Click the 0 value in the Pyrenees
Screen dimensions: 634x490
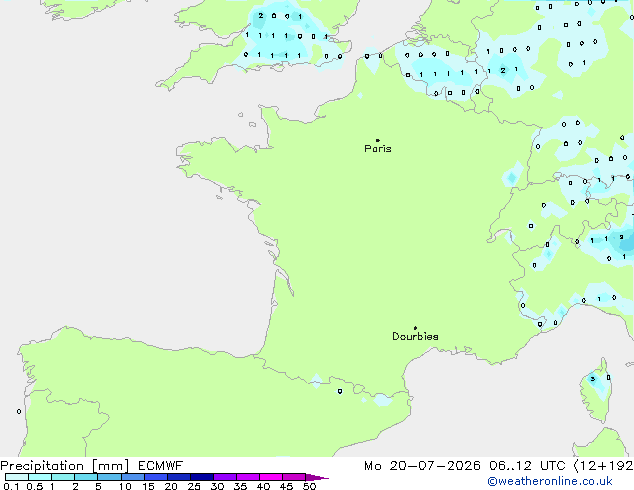coord(340,391)
